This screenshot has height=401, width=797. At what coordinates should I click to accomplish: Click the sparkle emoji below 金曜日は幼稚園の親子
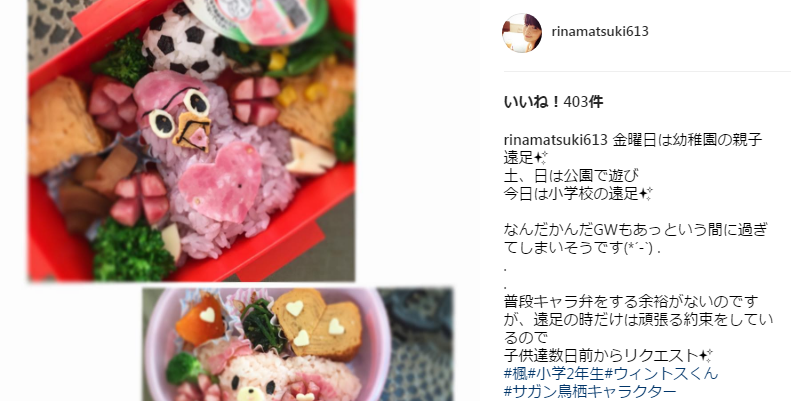[541, 158]
